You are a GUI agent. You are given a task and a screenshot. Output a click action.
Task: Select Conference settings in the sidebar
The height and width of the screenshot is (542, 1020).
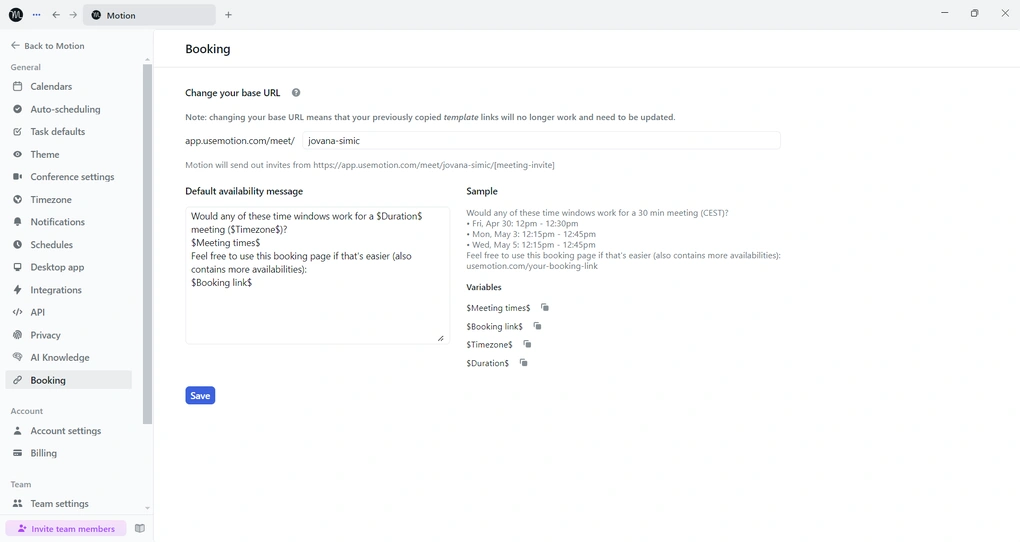(x=72, y=177)
